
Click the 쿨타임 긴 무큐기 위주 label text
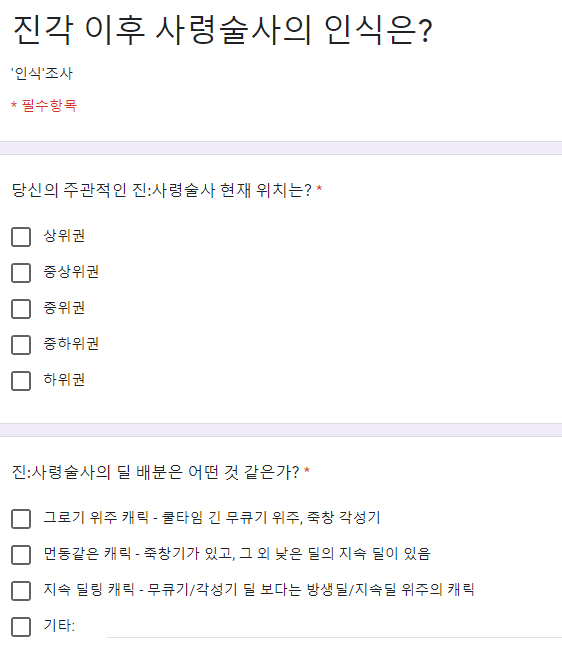pyautogui.click(x=232, y=518)
